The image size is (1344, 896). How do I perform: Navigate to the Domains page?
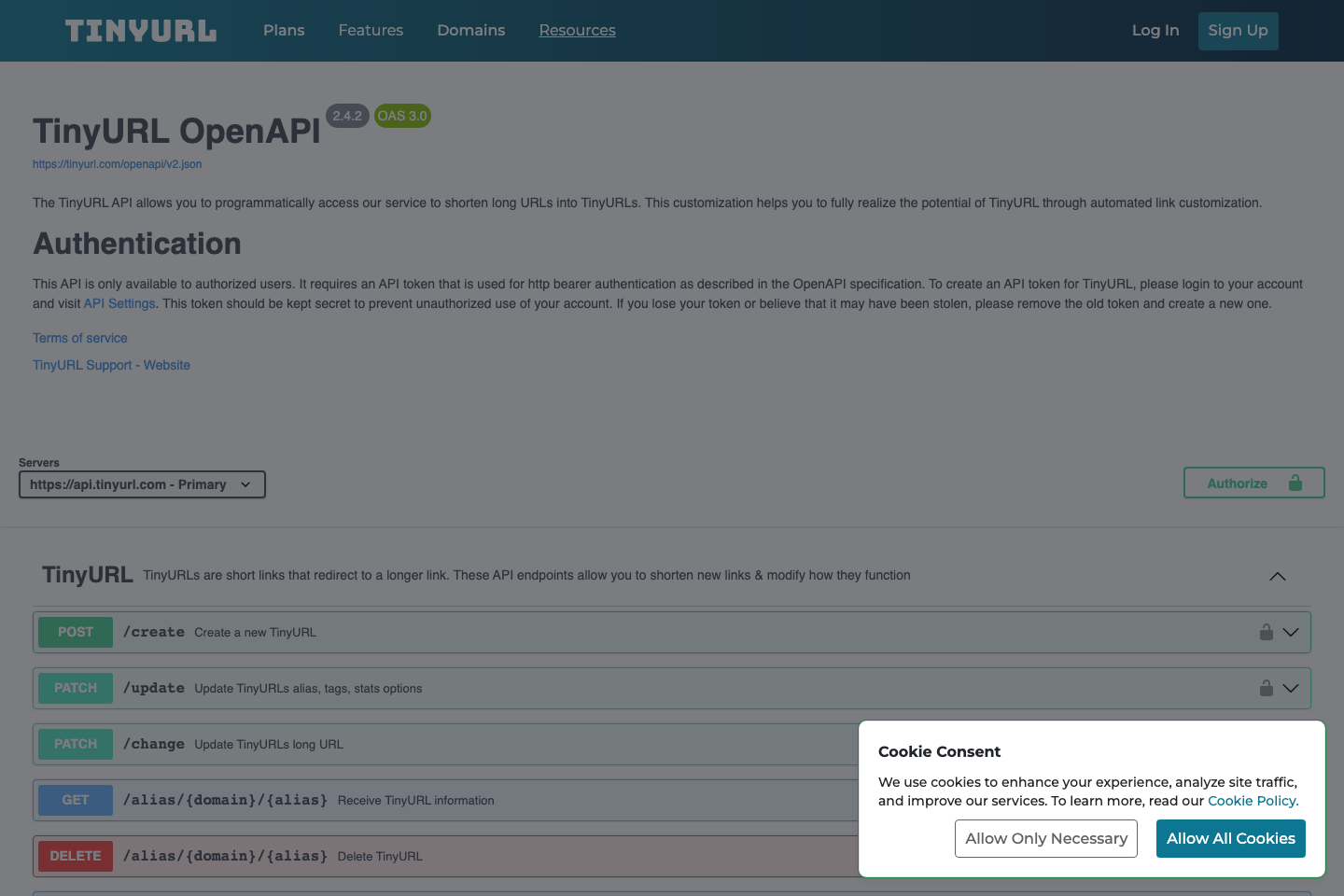[470, 30]
